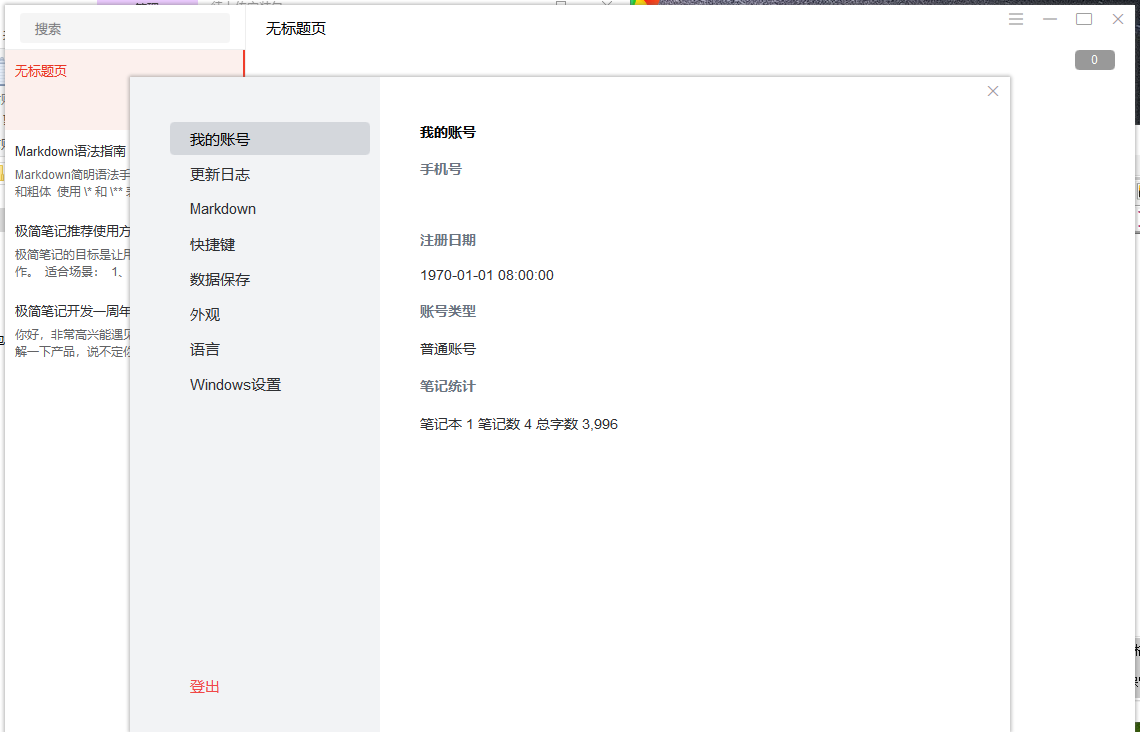
Task: Select the 无标题页 note in the list
Action: 40,71
